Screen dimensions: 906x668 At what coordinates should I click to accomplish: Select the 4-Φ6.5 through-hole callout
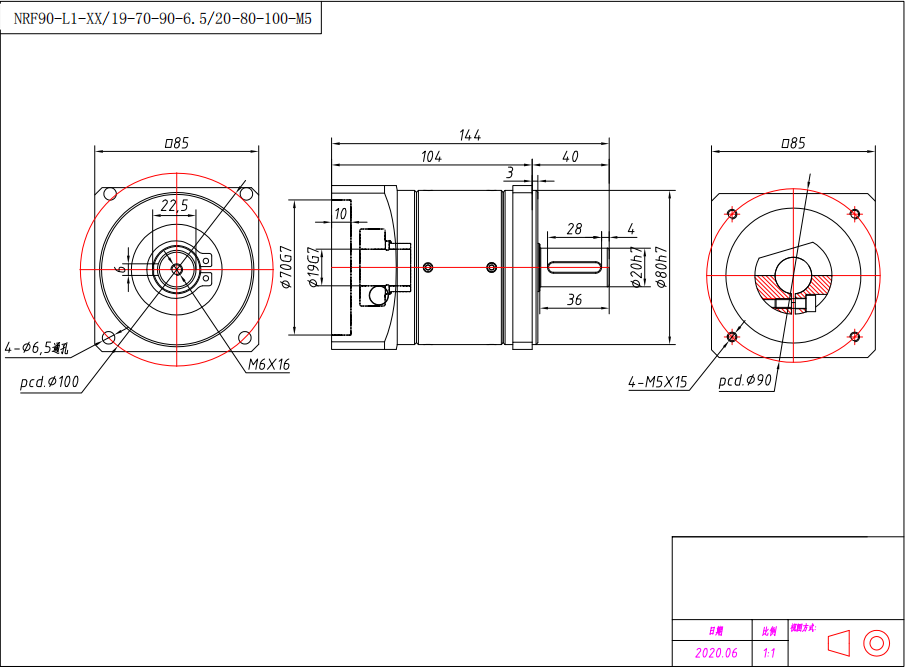click(37, 349)
